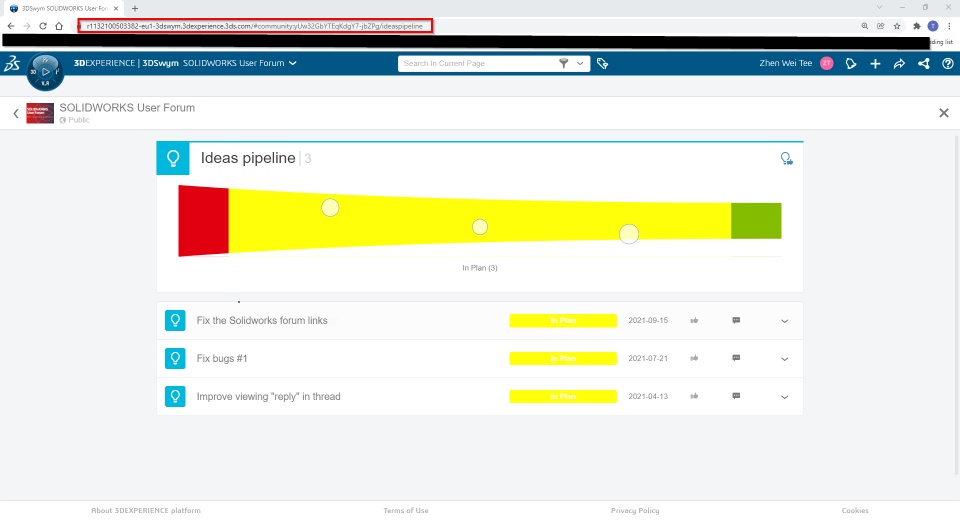Click browser back arrow
The height and width of the screenshot is (520, 960).
11,26
